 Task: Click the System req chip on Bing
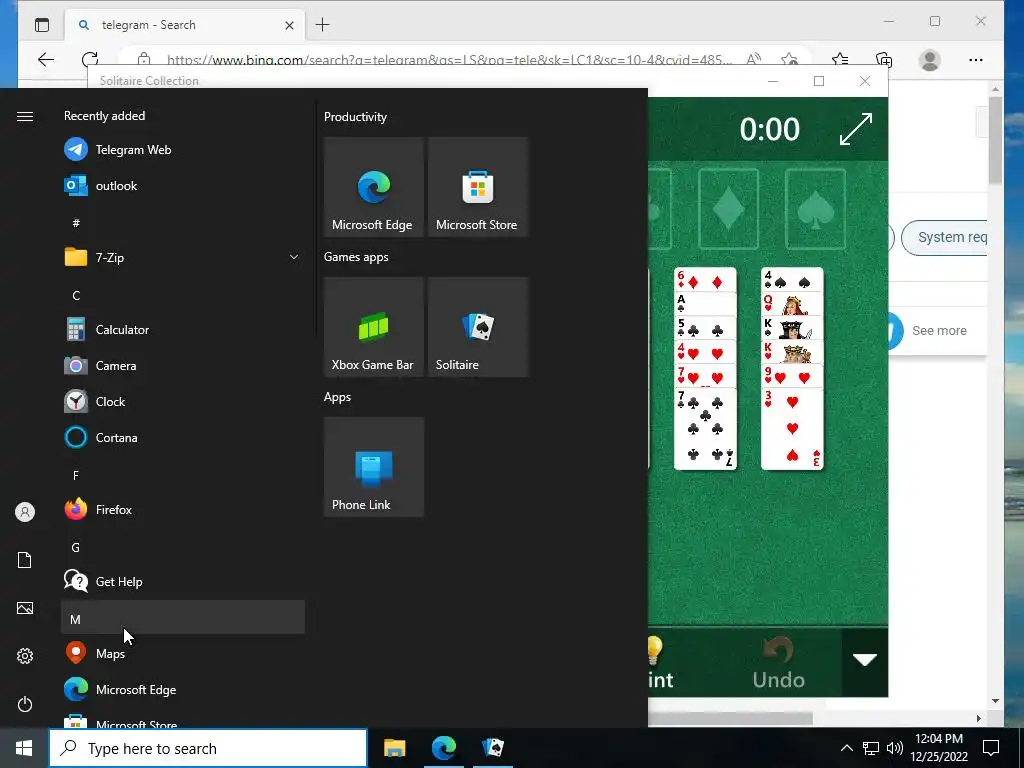pyautogui.click(x=944, y=238)
